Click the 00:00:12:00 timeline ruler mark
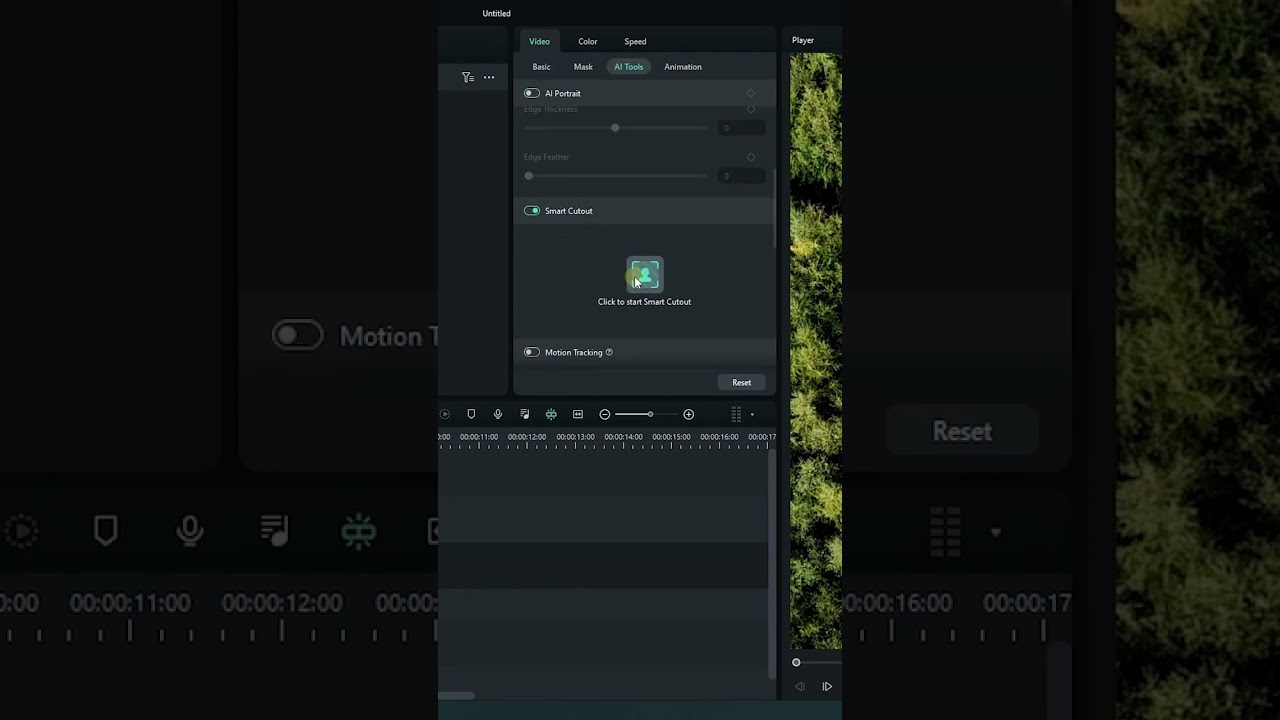Image resolution: width=1280 pixels, height=720 pixels. point(527,437)
